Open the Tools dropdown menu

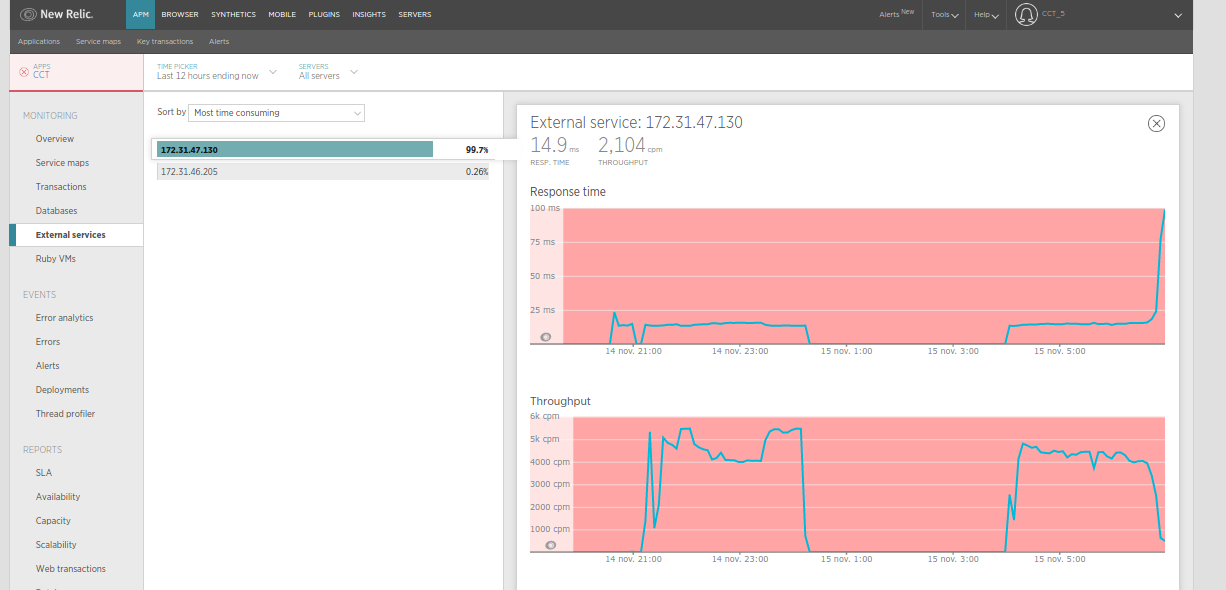coord(944,15)
